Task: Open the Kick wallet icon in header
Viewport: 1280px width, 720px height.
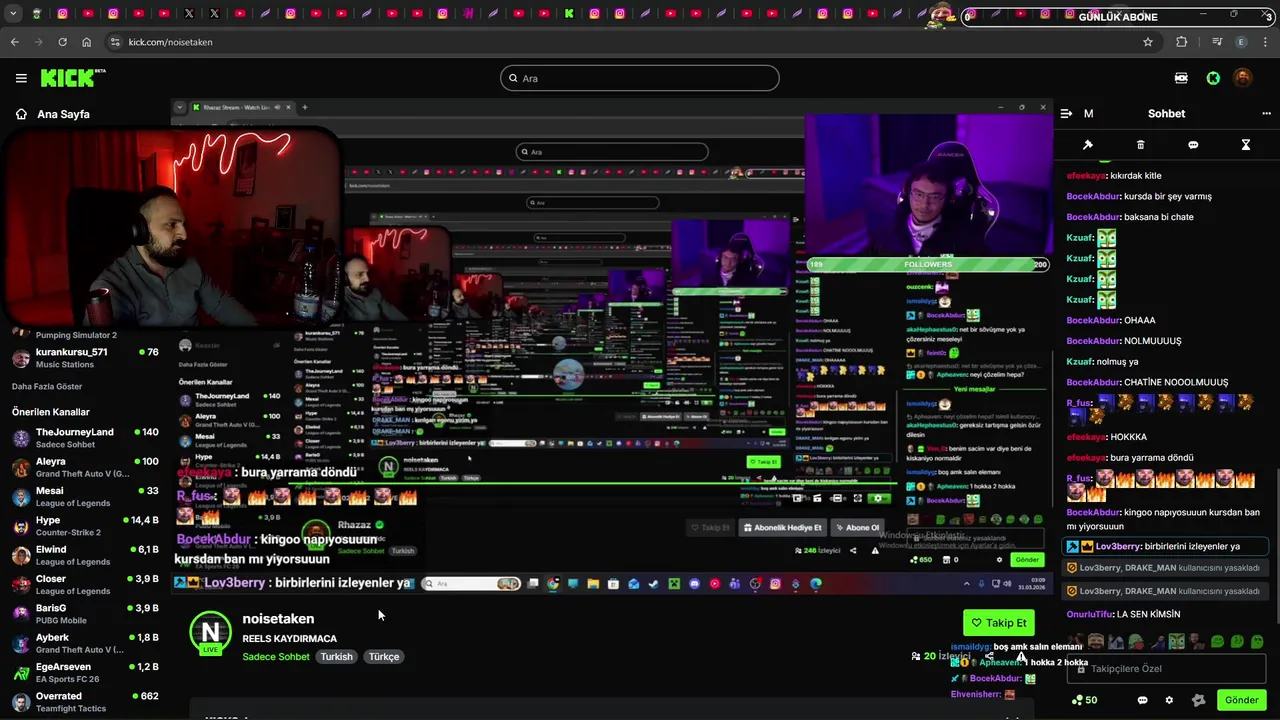Action: pyautogui.click(x=1181, y=78)
